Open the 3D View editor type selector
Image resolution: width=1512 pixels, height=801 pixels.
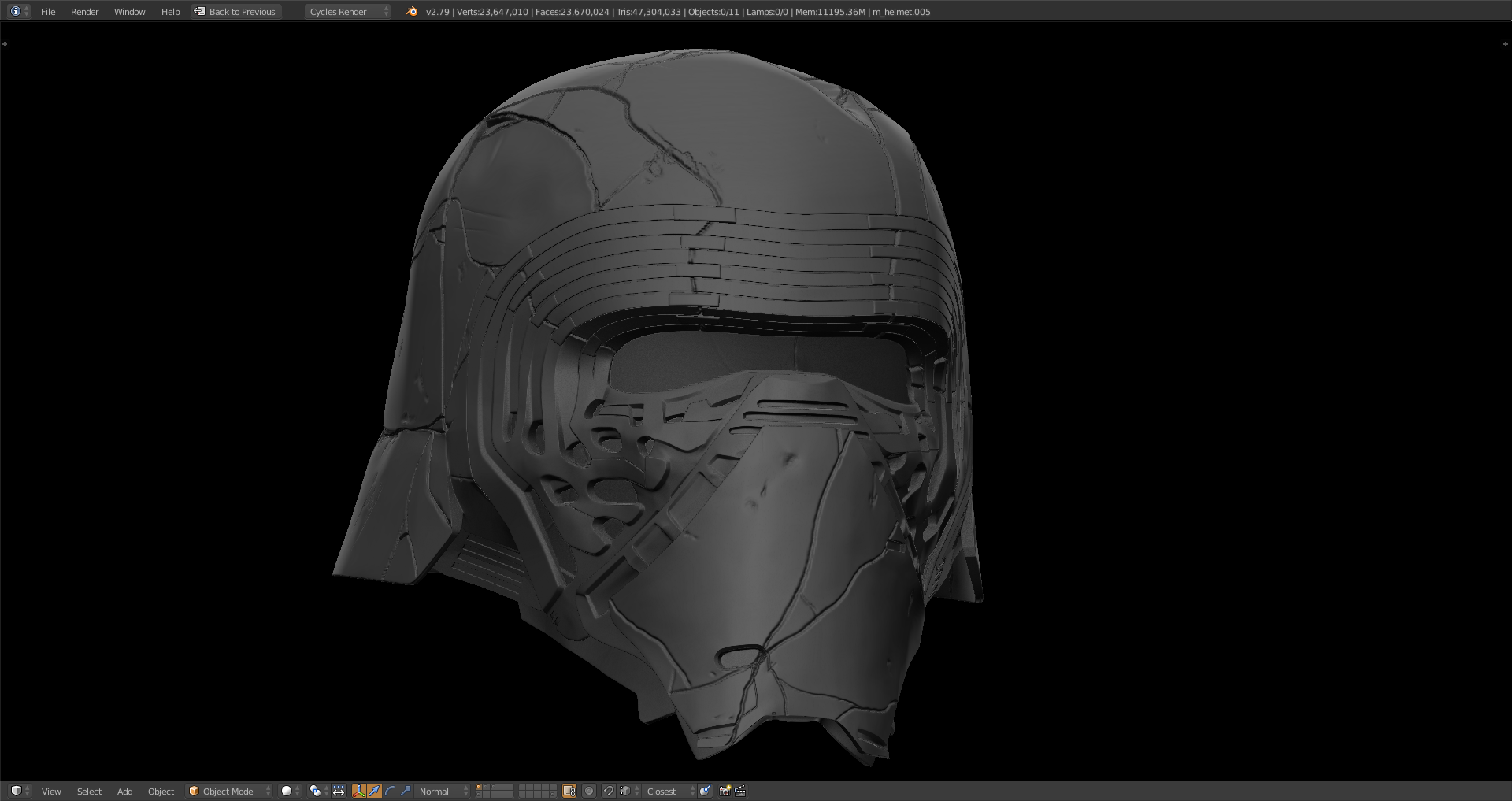(x=20, y=791)
